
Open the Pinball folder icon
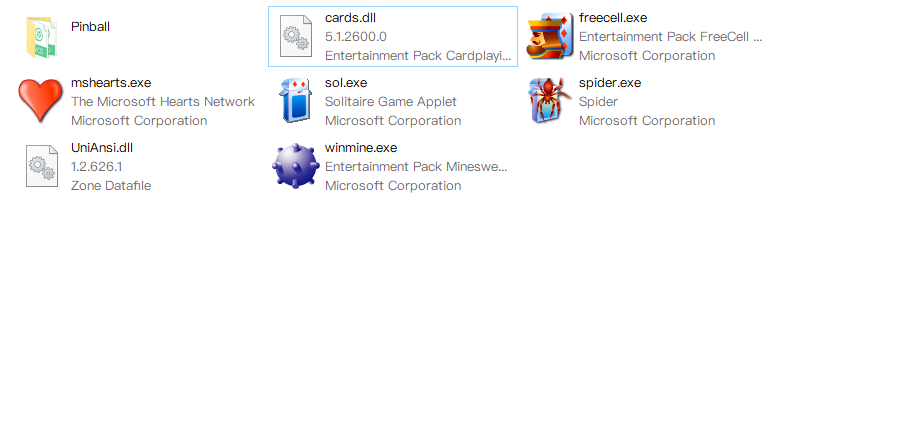(42, 37)
